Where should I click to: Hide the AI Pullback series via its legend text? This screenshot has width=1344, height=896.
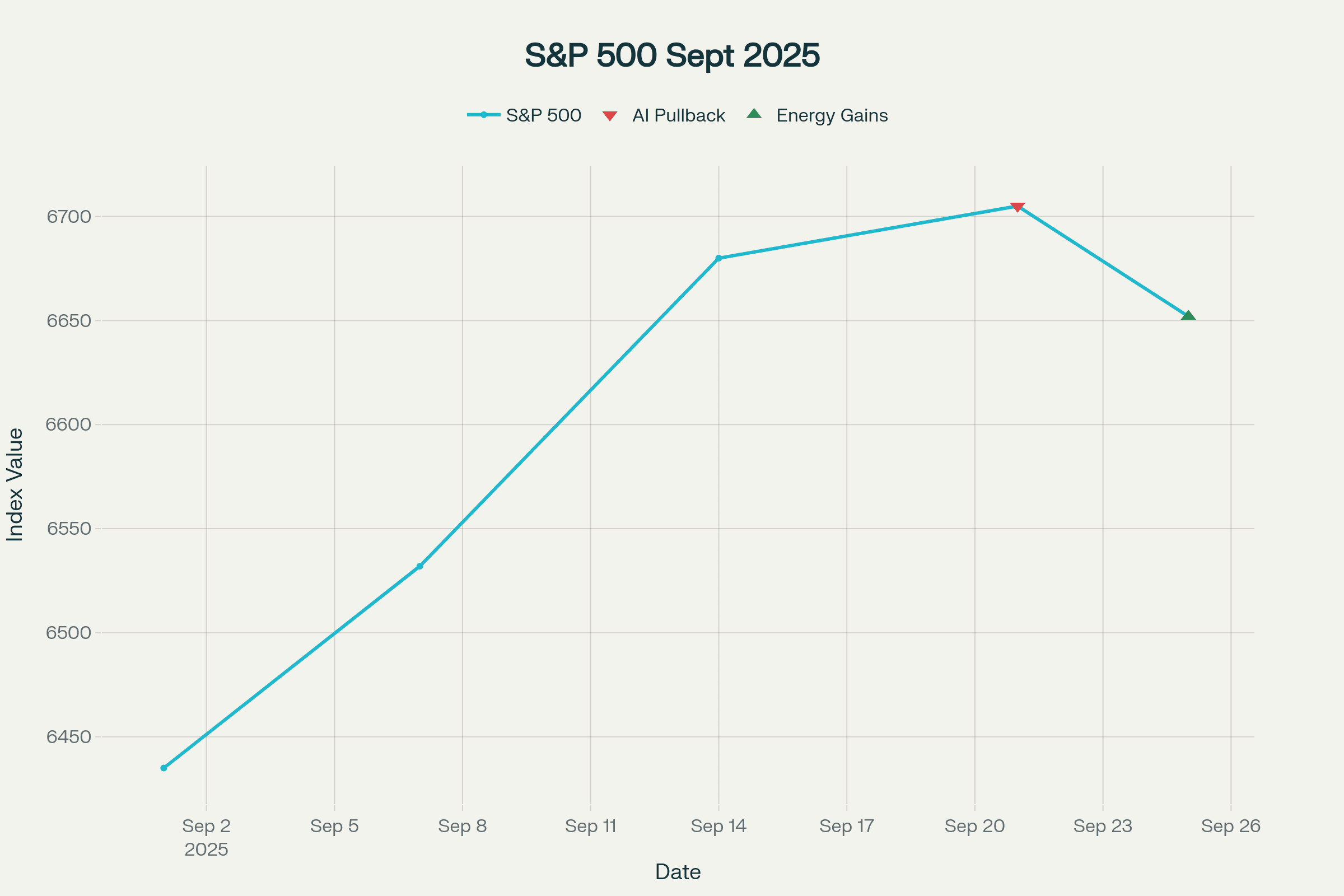pyautogui.click(x=678, y=115)
